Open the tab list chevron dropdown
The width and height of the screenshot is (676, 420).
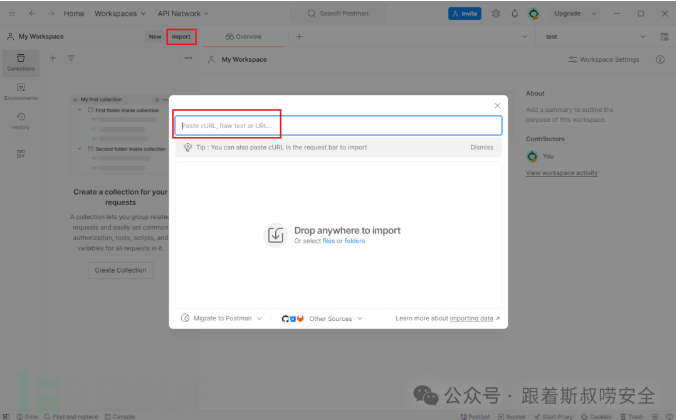pos(524,37)
